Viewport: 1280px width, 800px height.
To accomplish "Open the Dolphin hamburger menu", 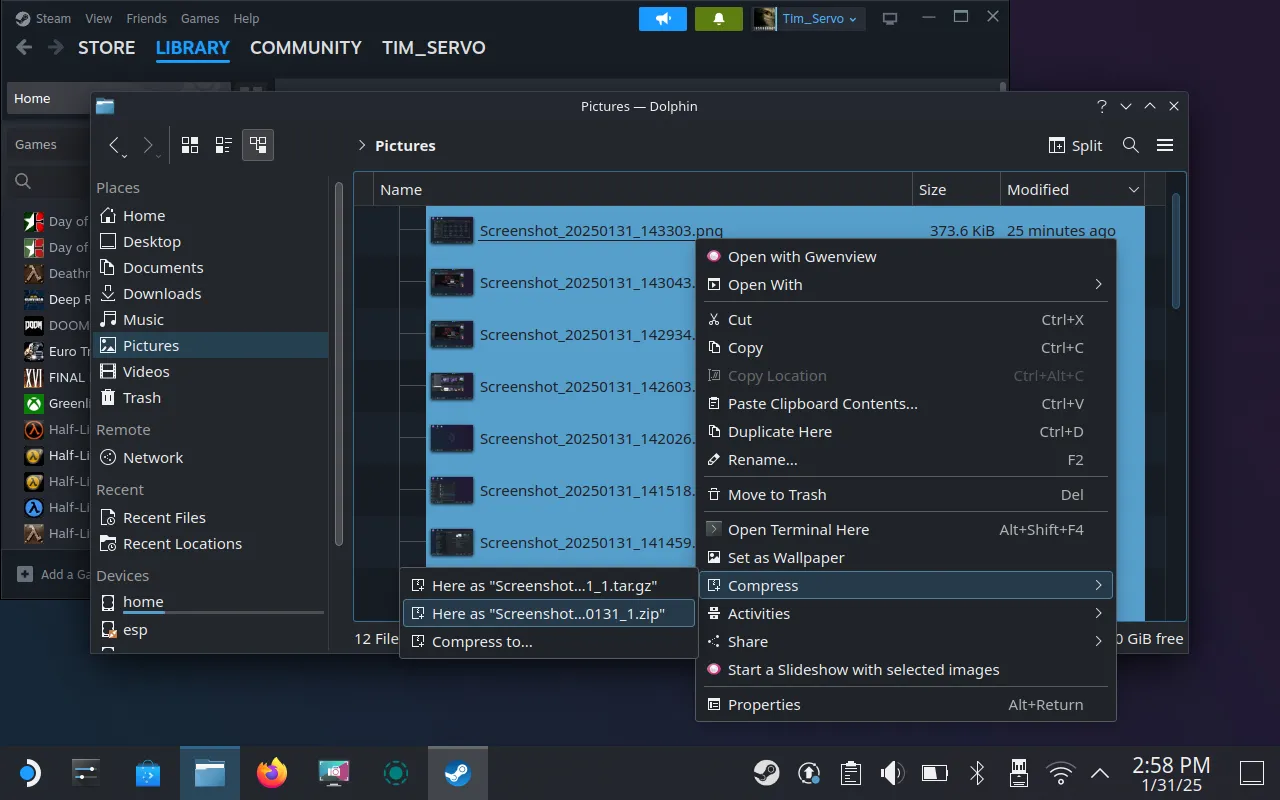I will click(1164, 145).
